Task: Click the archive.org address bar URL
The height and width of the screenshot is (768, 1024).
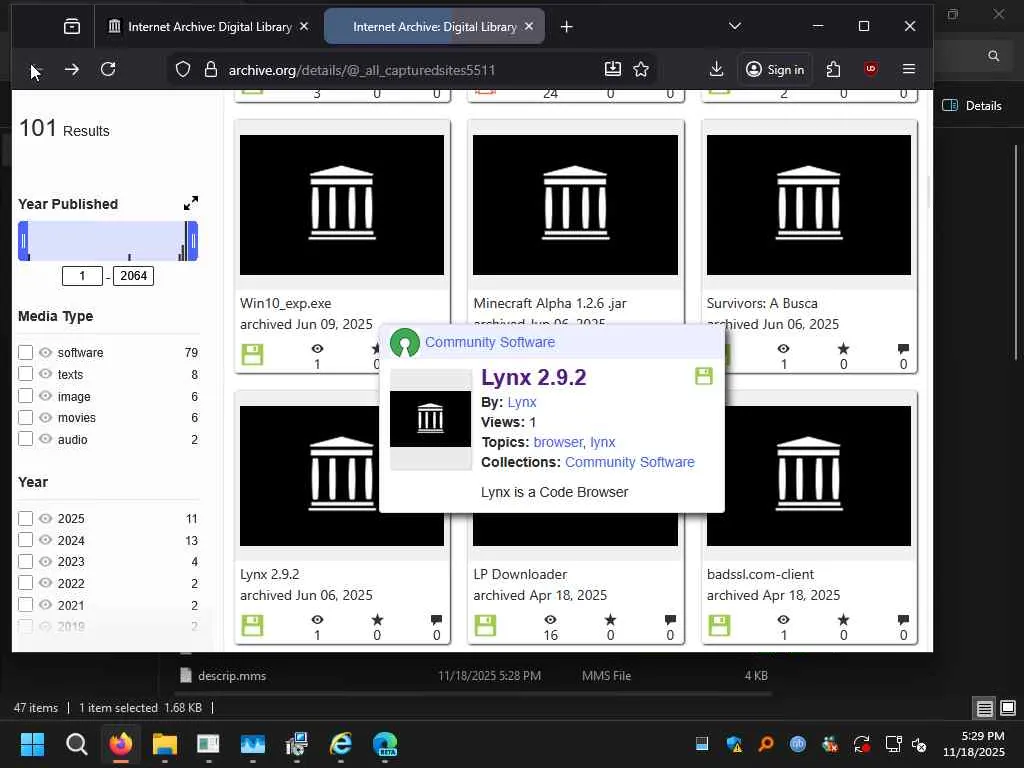Action: pyautogui.click(x=362, y=70)
